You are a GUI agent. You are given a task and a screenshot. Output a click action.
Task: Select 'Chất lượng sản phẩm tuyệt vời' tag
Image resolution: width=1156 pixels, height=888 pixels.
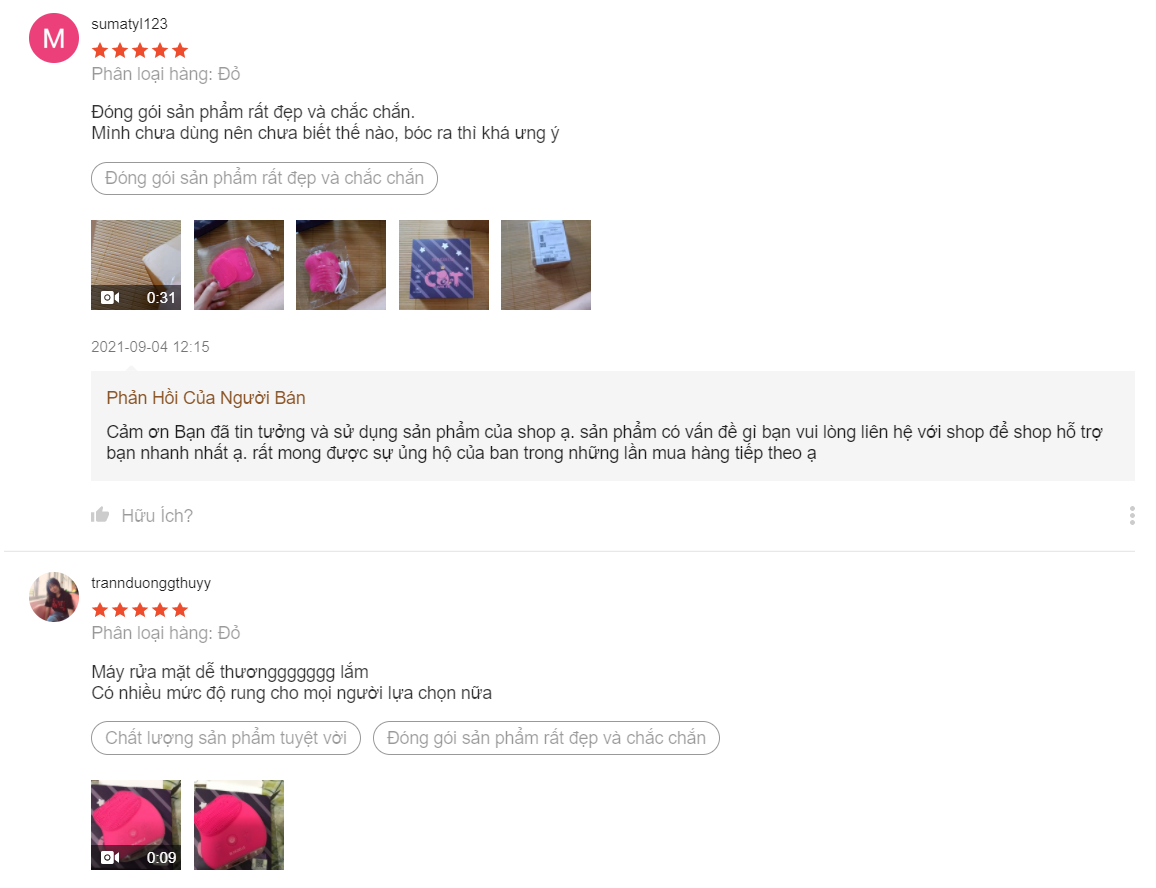[x=226, y=738]
